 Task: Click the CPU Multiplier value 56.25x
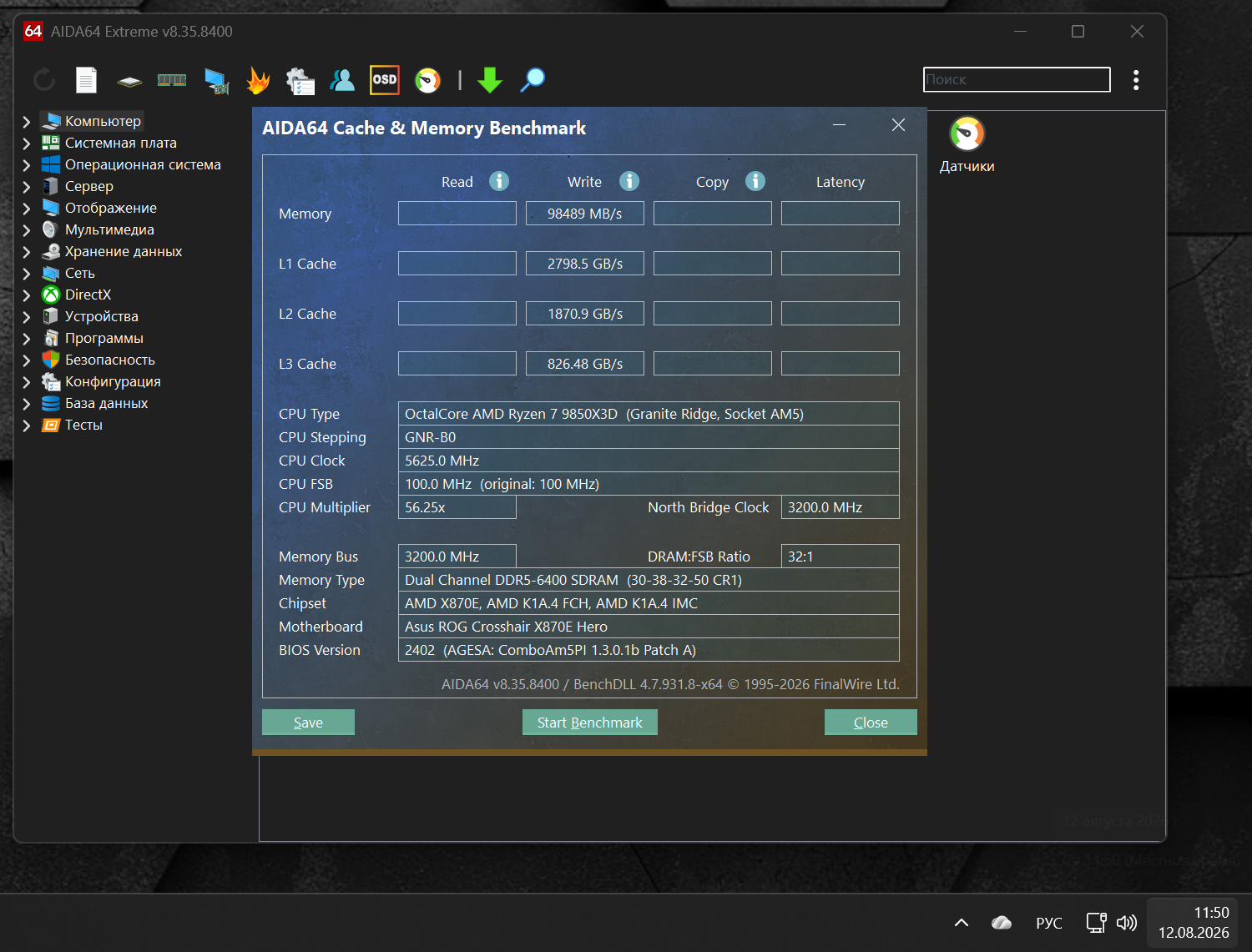(x=457, y=507)
